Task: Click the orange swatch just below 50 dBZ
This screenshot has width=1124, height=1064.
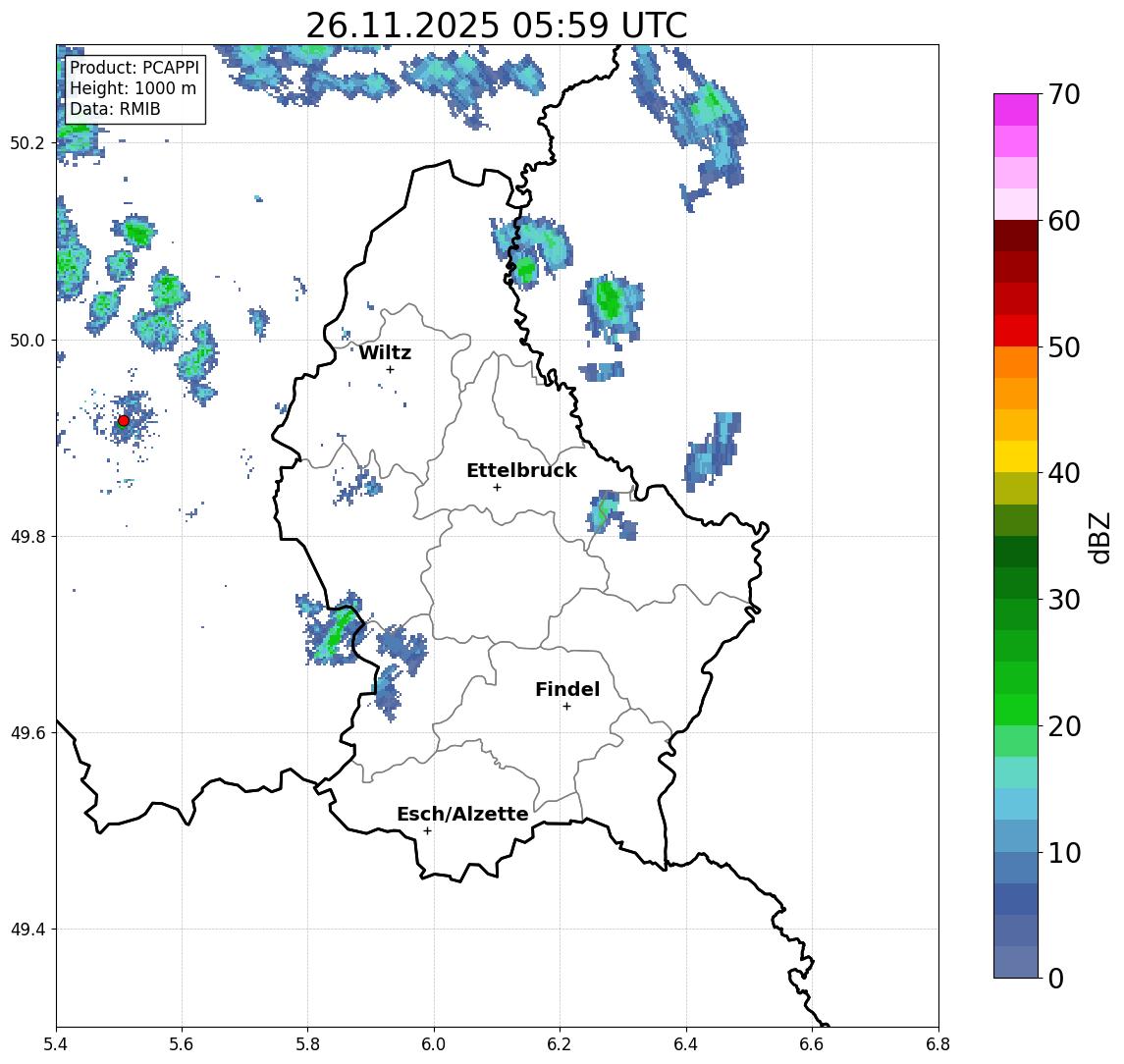Action: pyautogui.click(x=1016, y=362)
